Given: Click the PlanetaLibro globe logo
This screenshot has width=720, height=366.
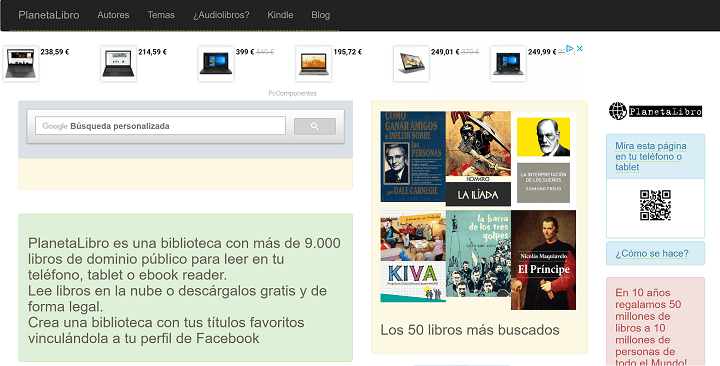Looking at the screenshot, I should click(x=655, y=111).
